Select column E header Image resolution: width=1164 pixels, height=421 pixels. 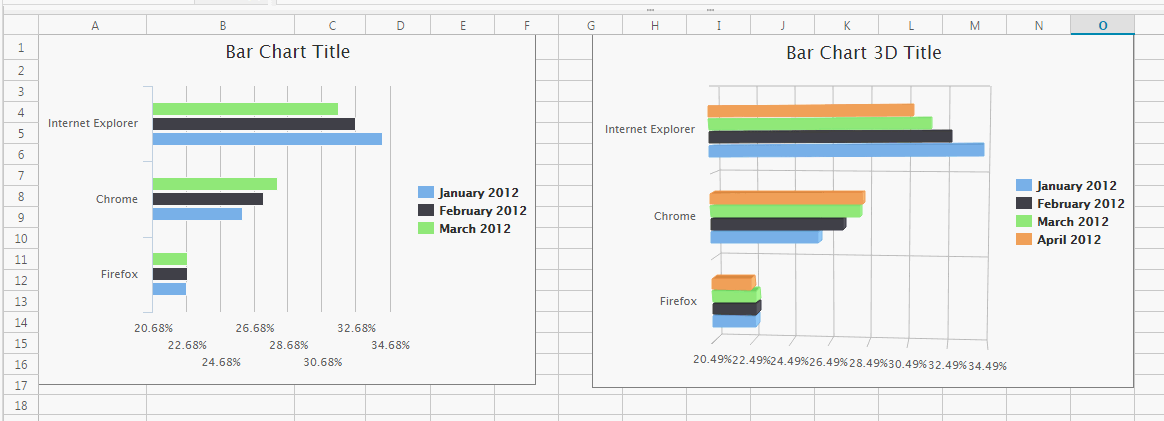[462, 25]
